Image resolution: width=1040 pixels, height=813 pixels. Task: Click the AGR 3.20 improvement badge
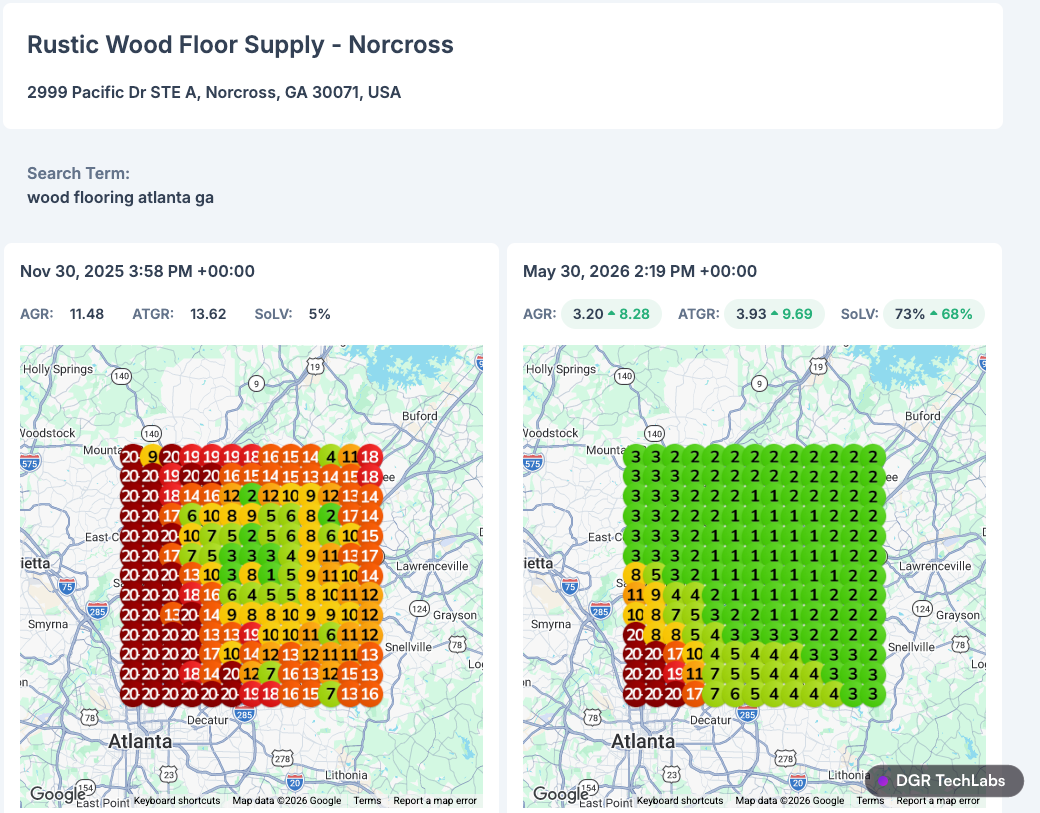coord(611,314)
